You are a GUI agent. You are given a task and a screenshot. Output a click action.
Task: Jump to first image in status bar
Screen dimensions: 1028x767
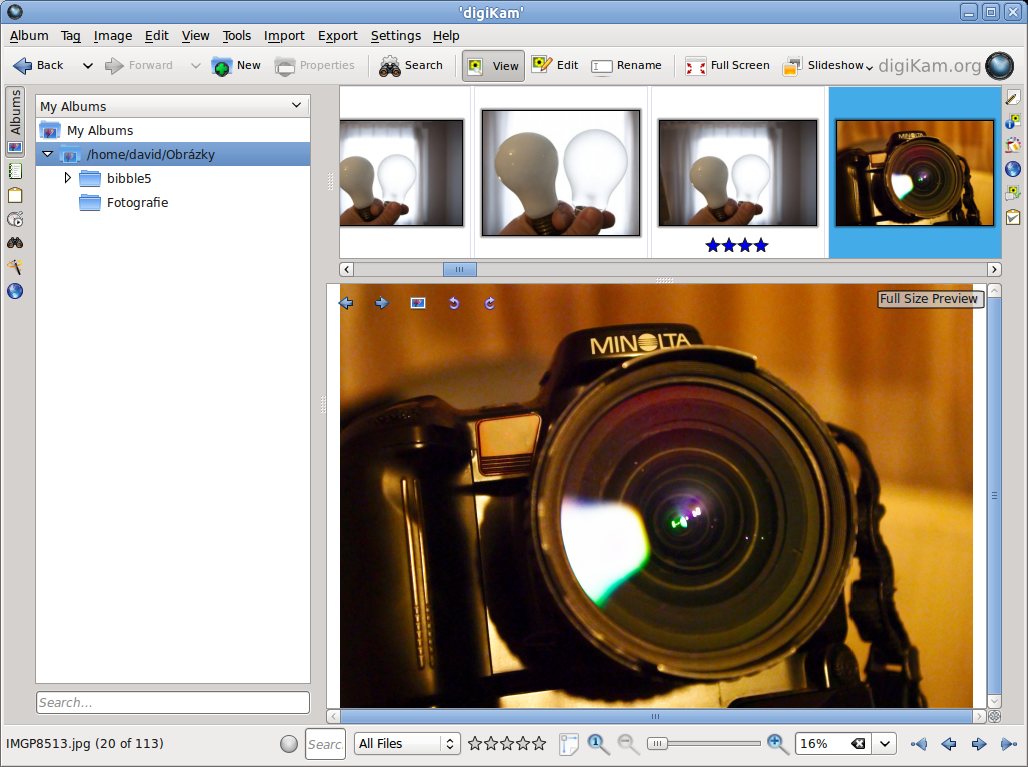coord(919,743)
